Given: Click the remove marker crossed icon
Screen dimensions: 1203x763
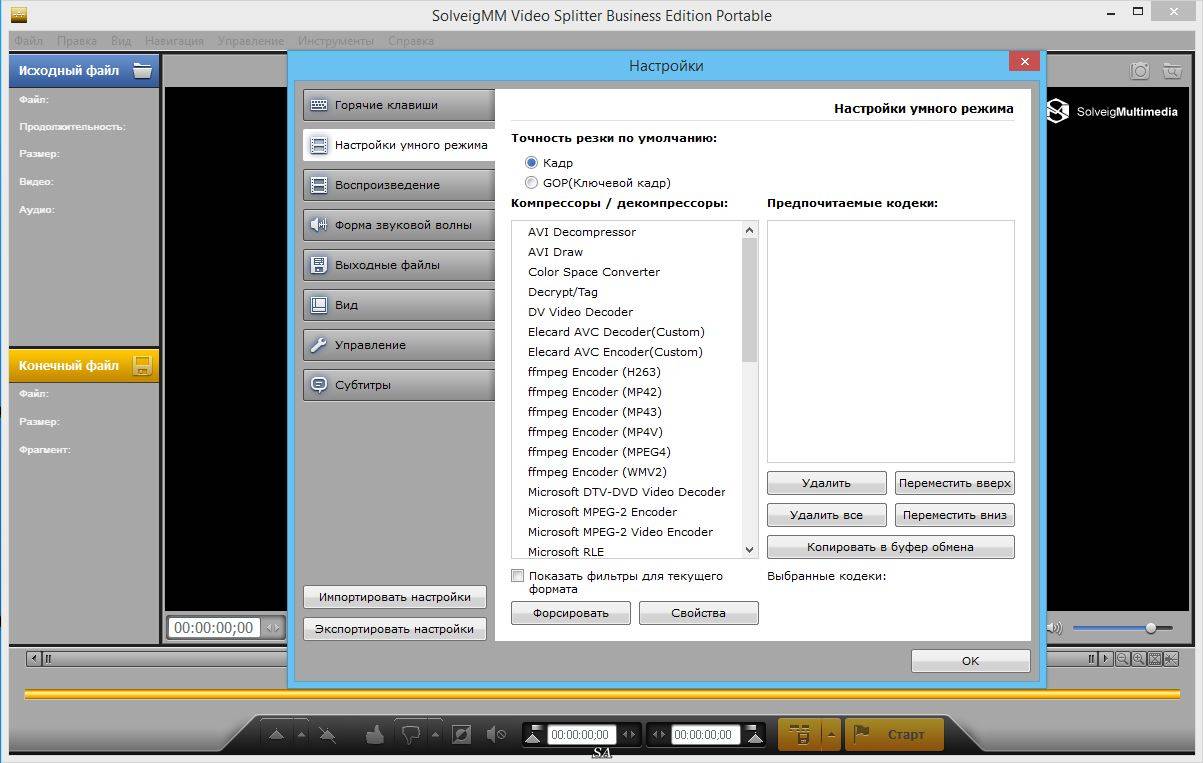Looking at the screenshot, I should tap(327, 735).
